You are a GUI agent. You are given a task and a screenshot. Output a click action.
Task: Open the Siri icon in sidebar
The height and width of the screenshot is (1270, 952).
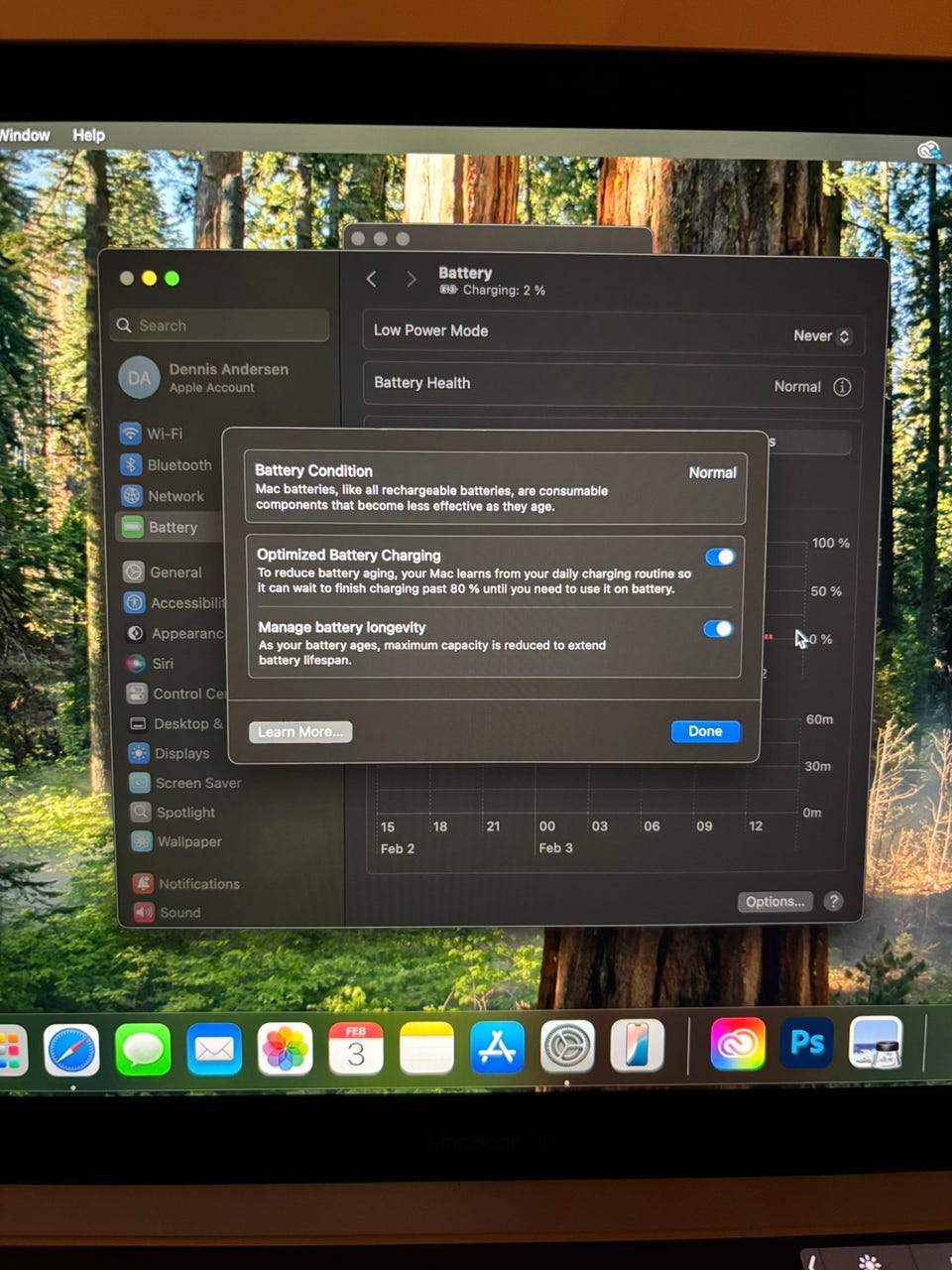point(136,663)
